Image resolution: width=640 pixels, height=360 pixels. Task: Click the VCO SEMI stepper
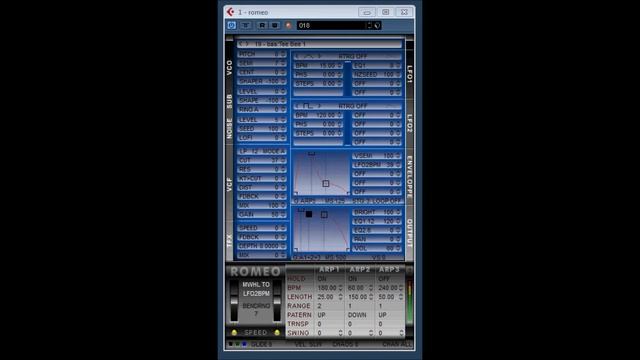(282, 63)
